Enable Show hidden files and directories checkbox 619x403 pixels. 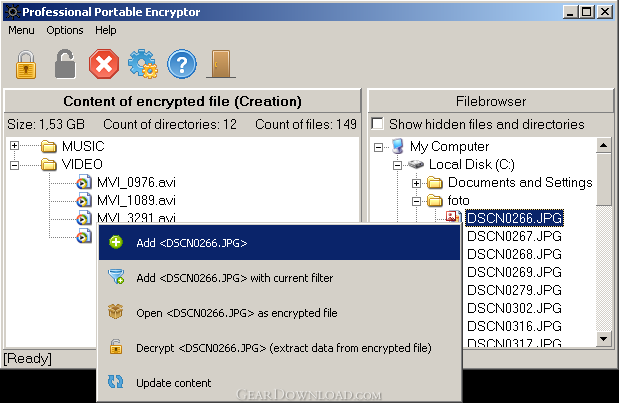point(377,124)
